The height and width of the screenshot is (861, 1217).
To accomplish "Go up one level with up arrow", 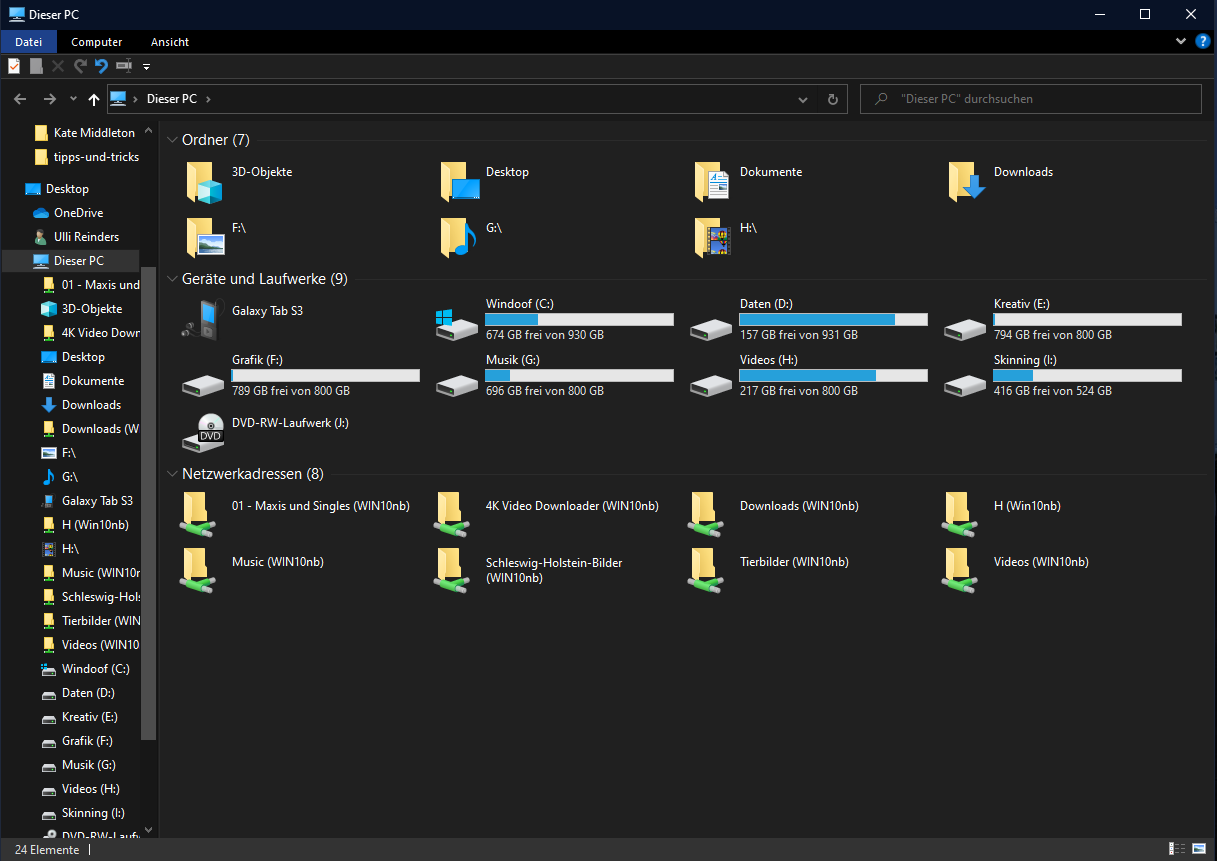I will [94, 99].
